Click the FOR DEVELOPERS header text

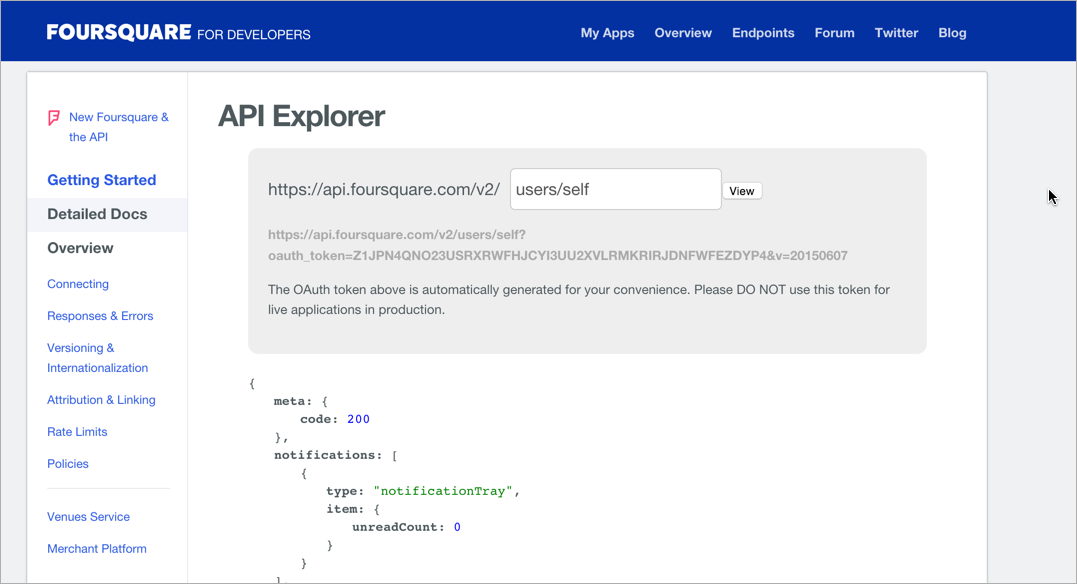click(x=254, y=34)
